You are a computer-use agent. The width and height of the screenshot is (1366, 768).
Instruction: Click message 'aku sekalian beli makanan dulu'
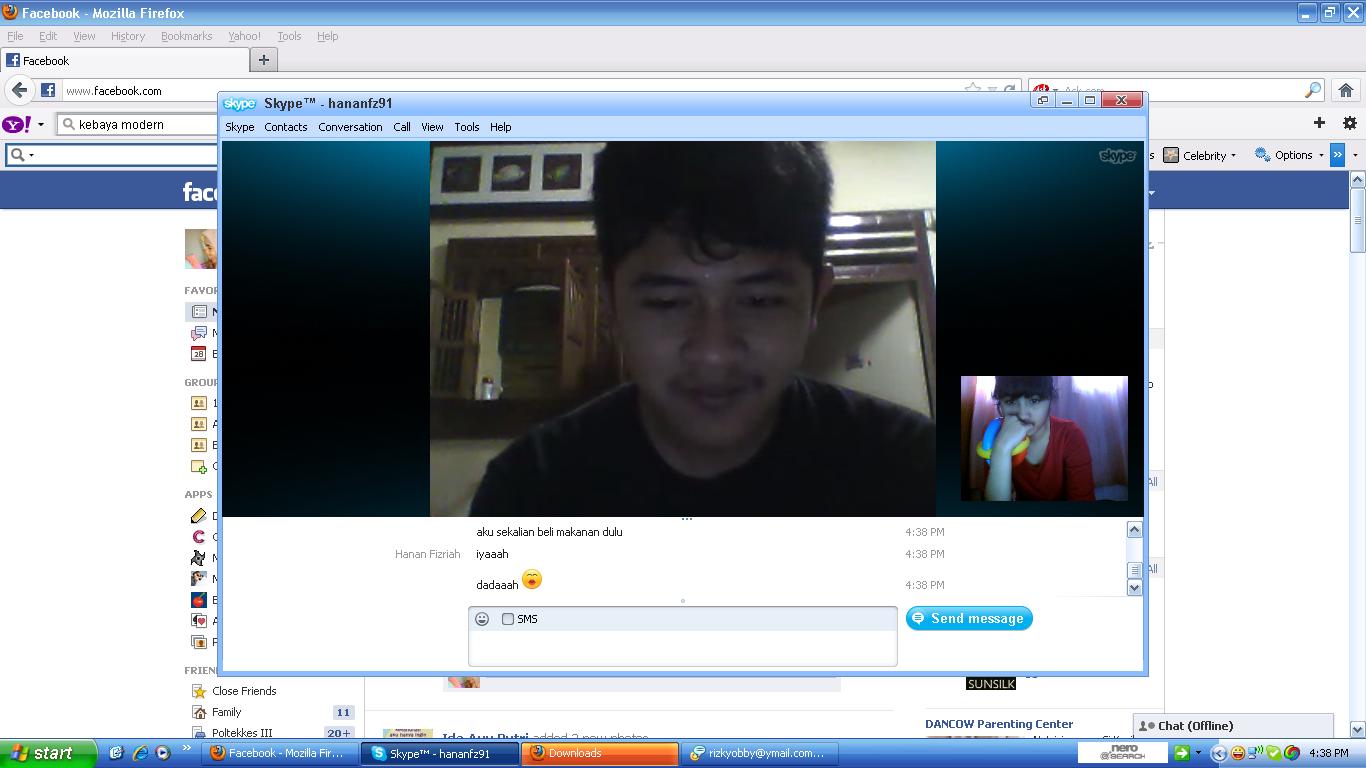pyautogui.click(x=550, y=532)
